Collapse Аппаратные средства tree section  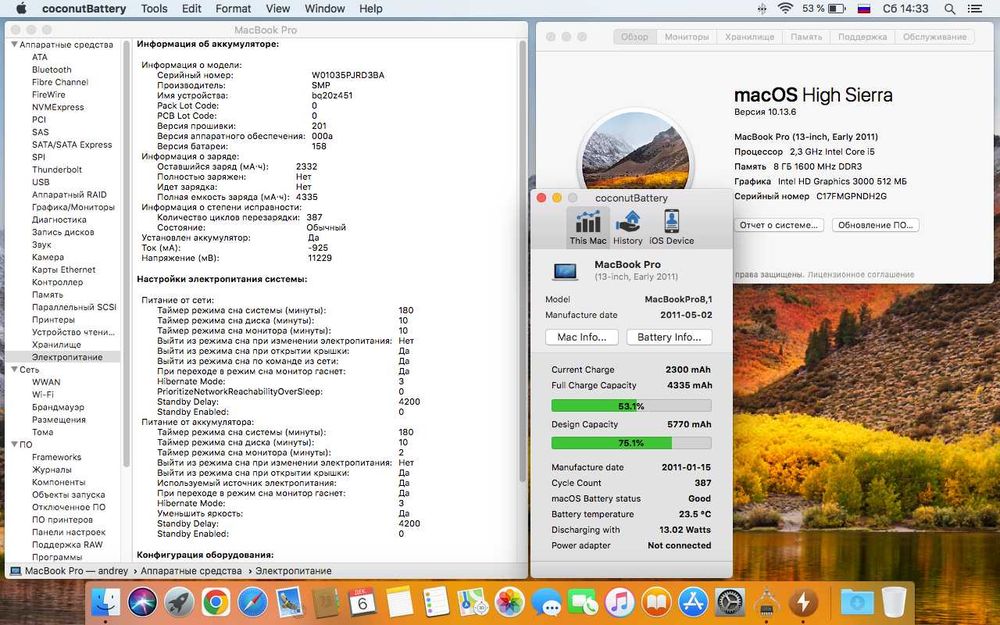click(x=14, y=45)
